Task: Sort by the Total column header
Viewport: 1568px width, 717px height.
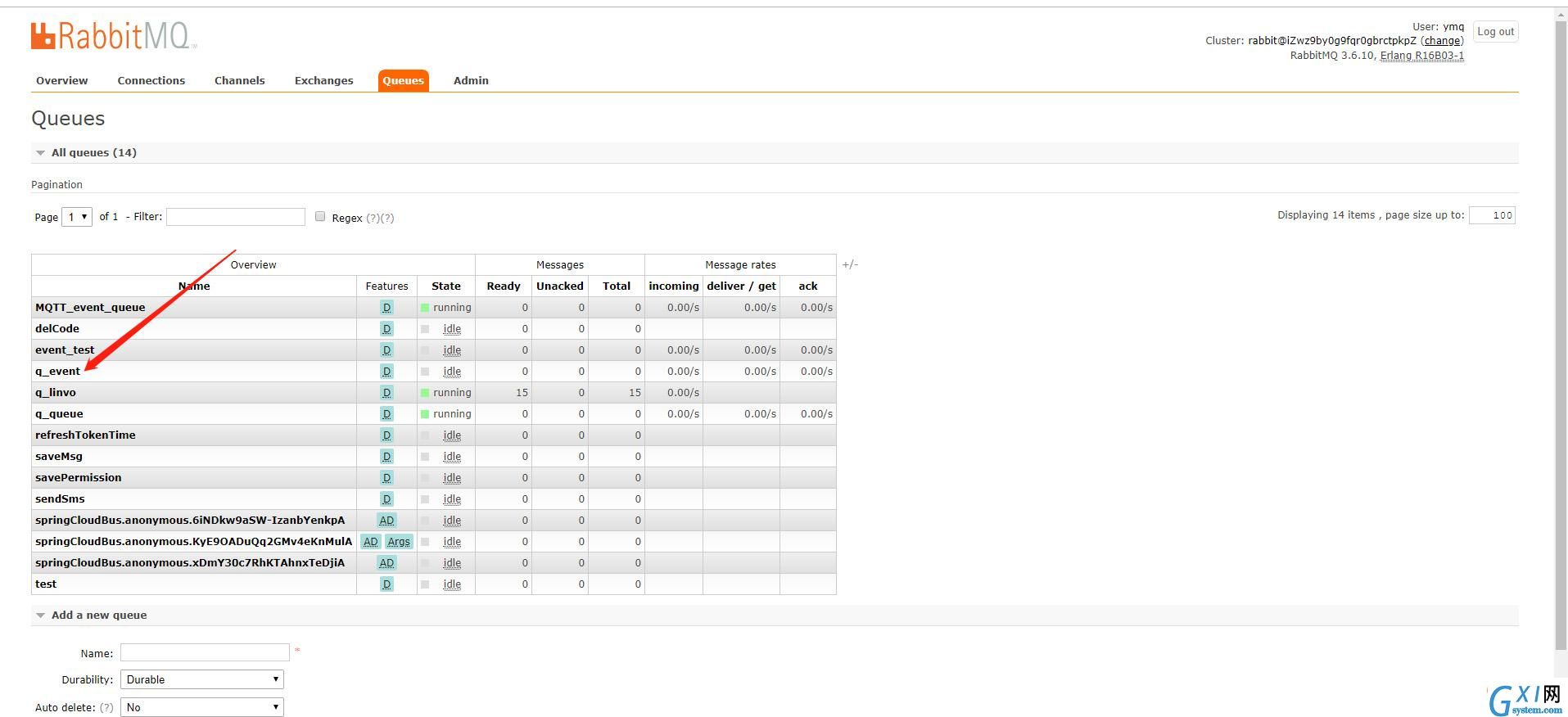Action: [x=617, y=286]
